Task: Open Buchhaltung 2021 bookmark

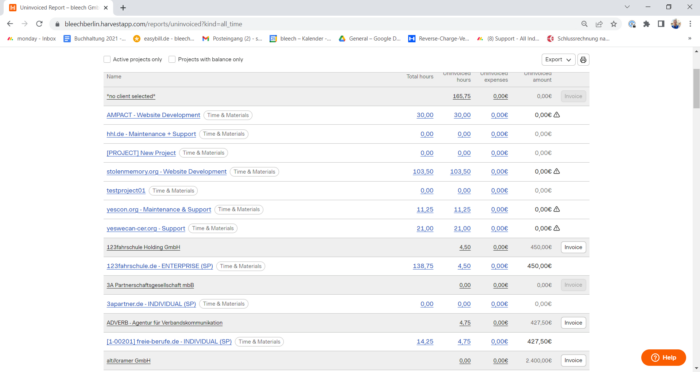Action: [95, 39]
